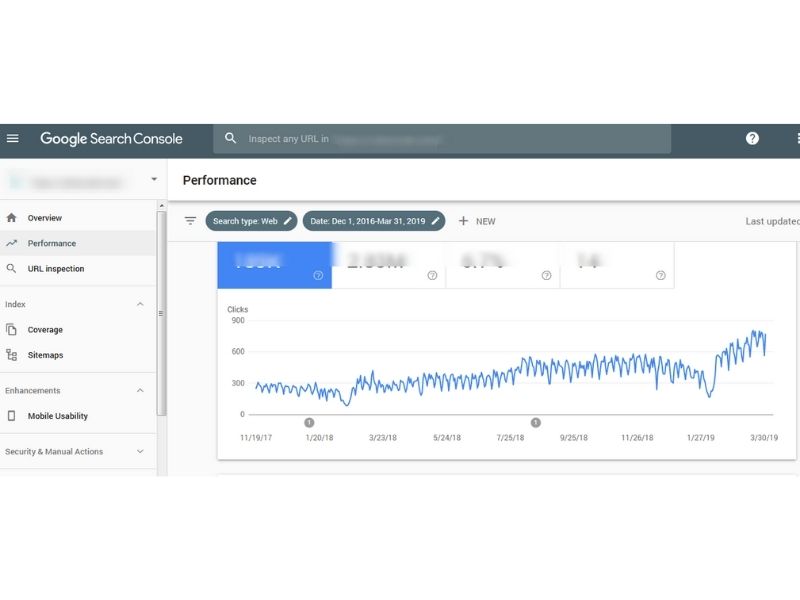Click the search magnifier icon in URL bar
Screen dimensions: 800x600
click(x=231, y=138)
